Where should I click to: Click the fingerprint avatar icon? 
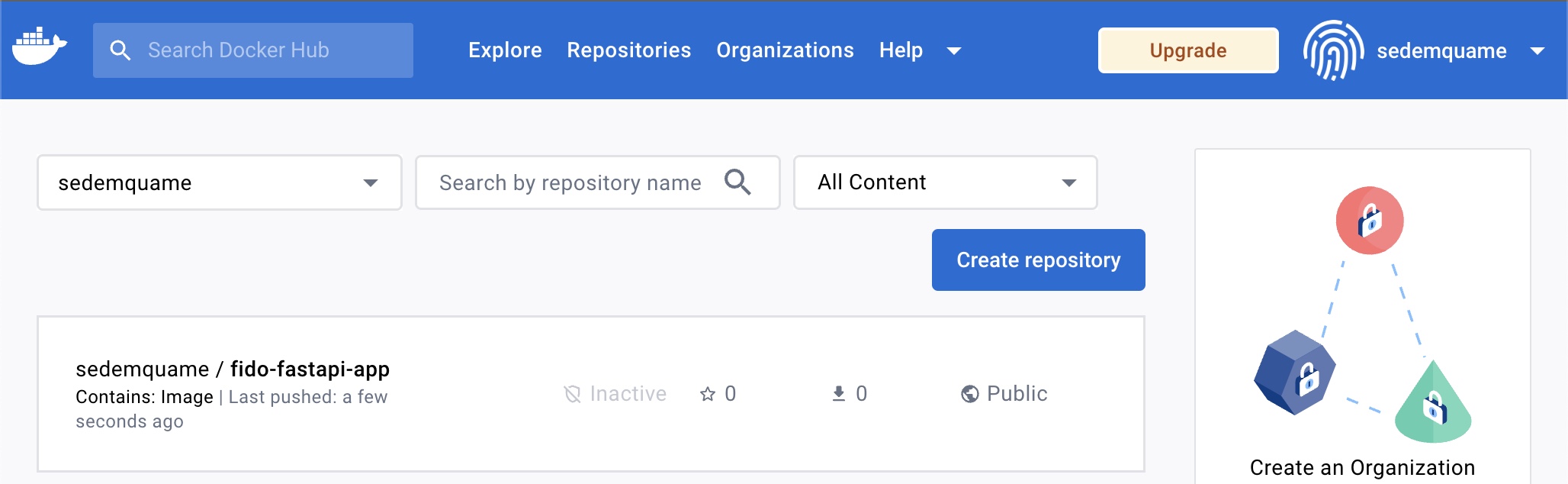click(1333, 50)
